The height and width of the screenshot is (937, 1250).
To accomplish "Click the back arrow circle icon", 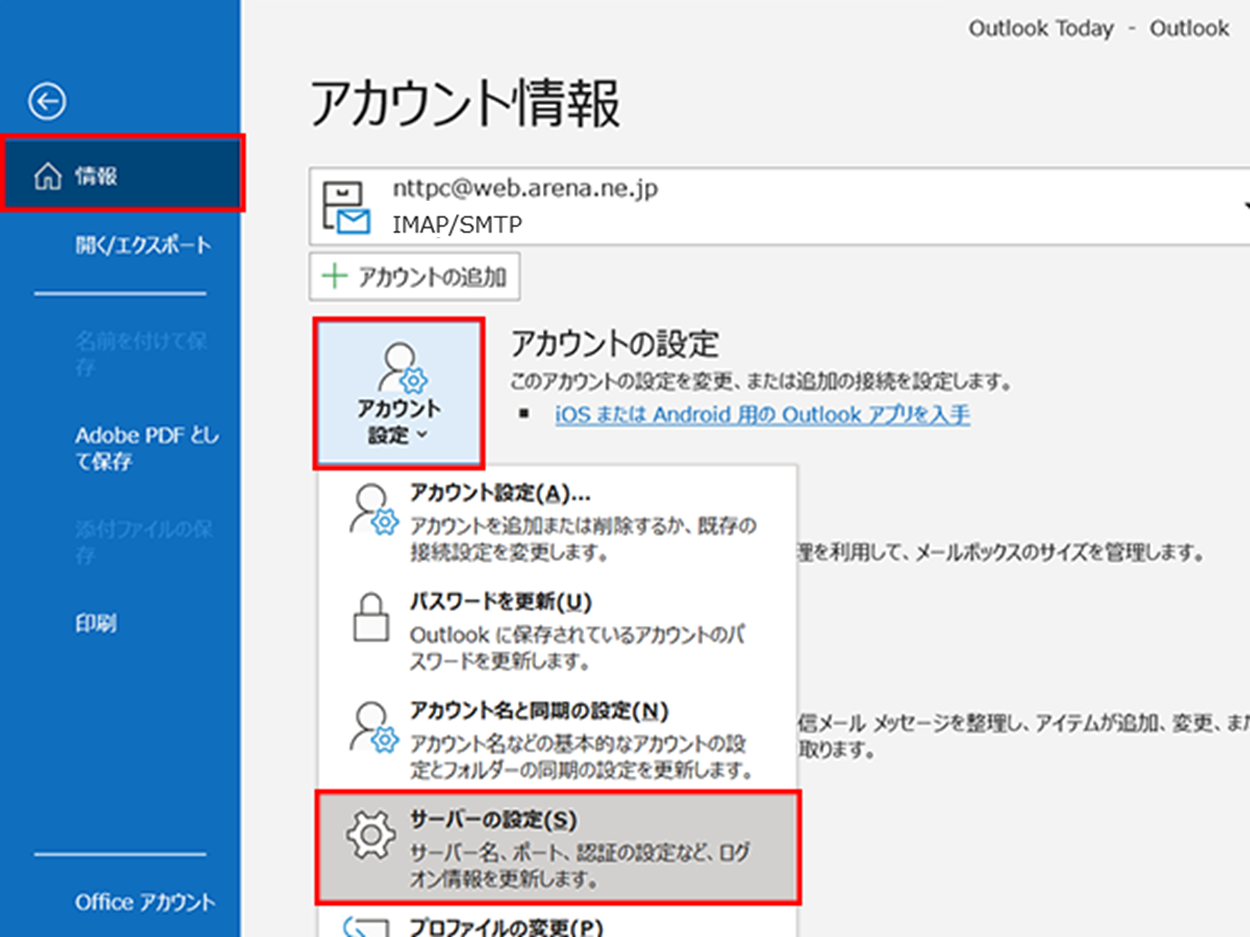I will 47,100.
